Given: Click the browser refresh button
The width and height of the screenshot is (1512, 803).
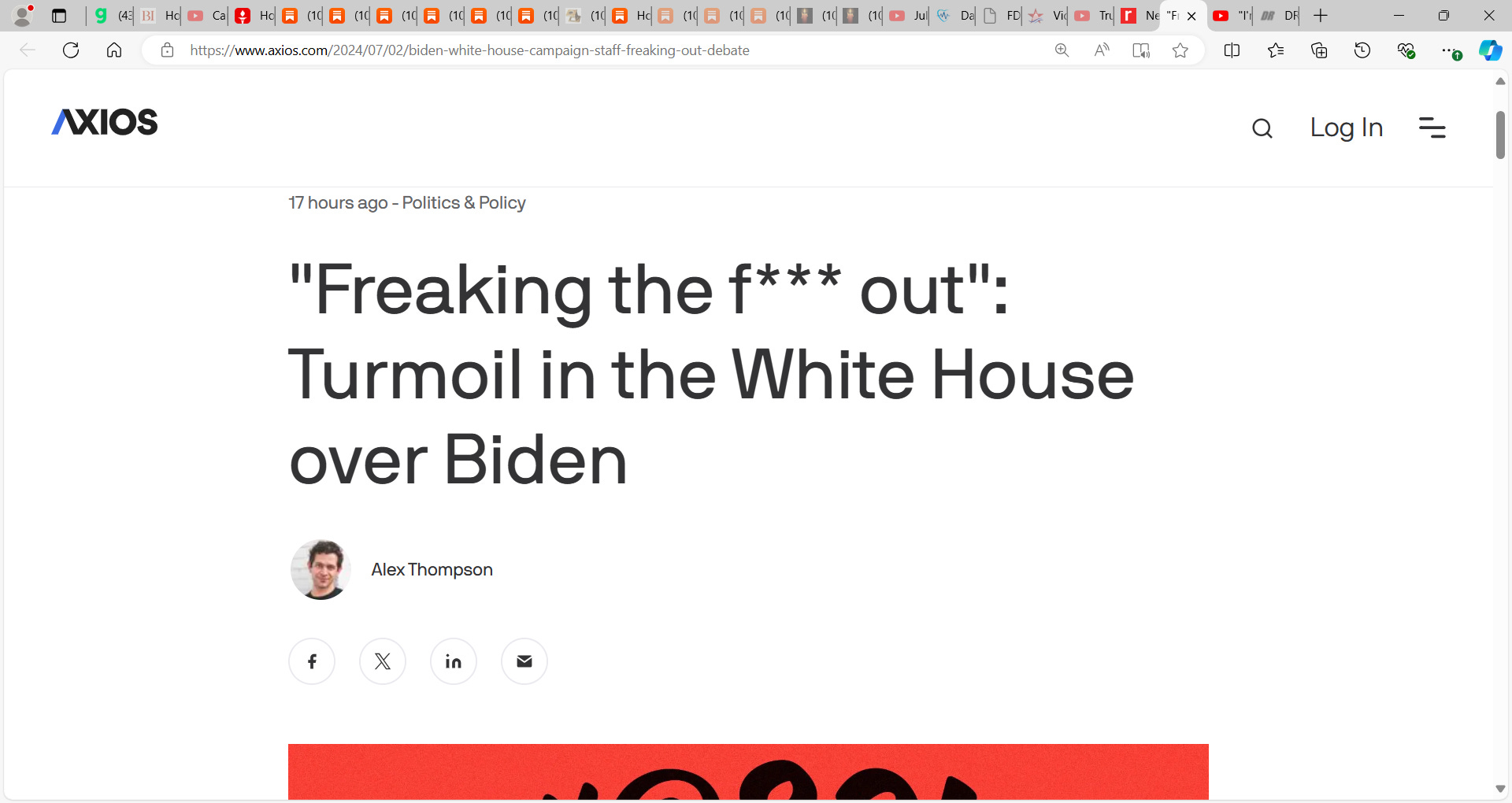Looking at the screenshot, I should click(x=71, y=50).
